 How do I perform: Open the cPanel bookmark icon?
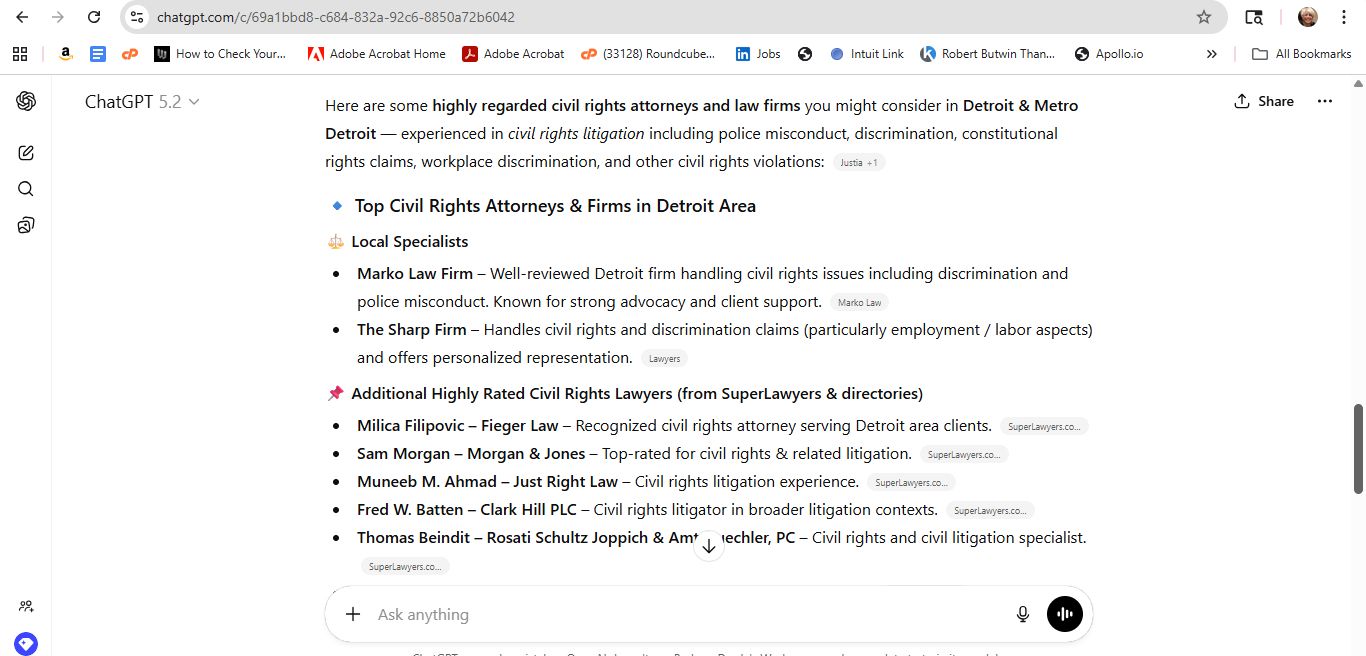[x=130, y=54]
